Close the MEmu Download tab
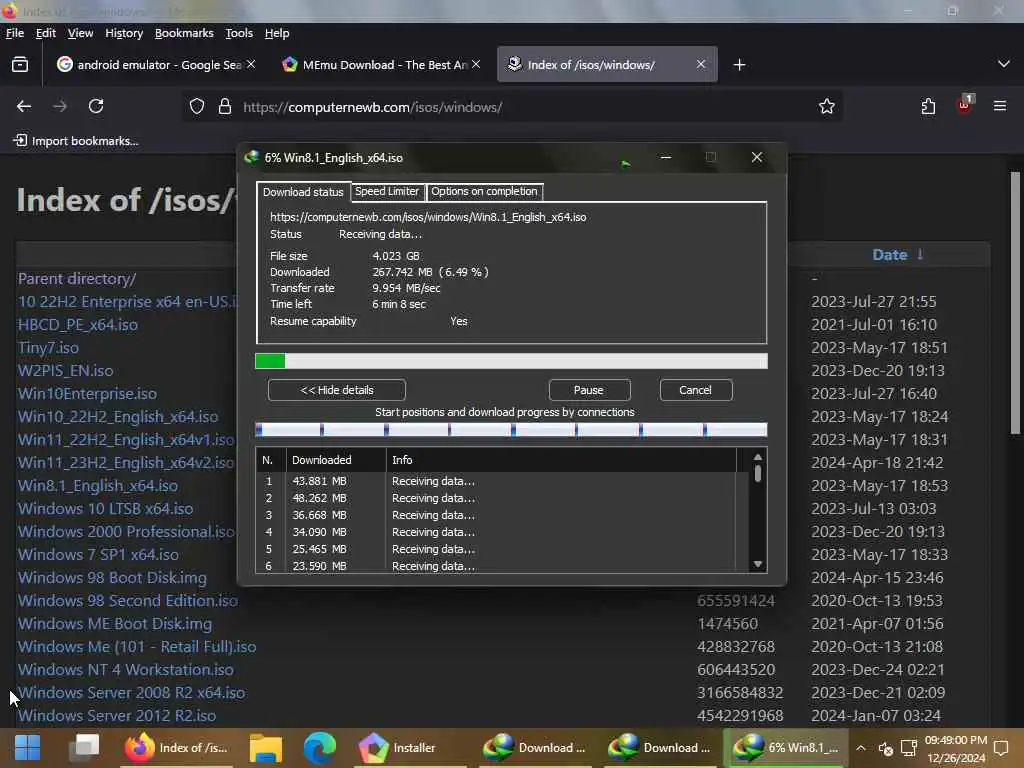 (476, 64)
